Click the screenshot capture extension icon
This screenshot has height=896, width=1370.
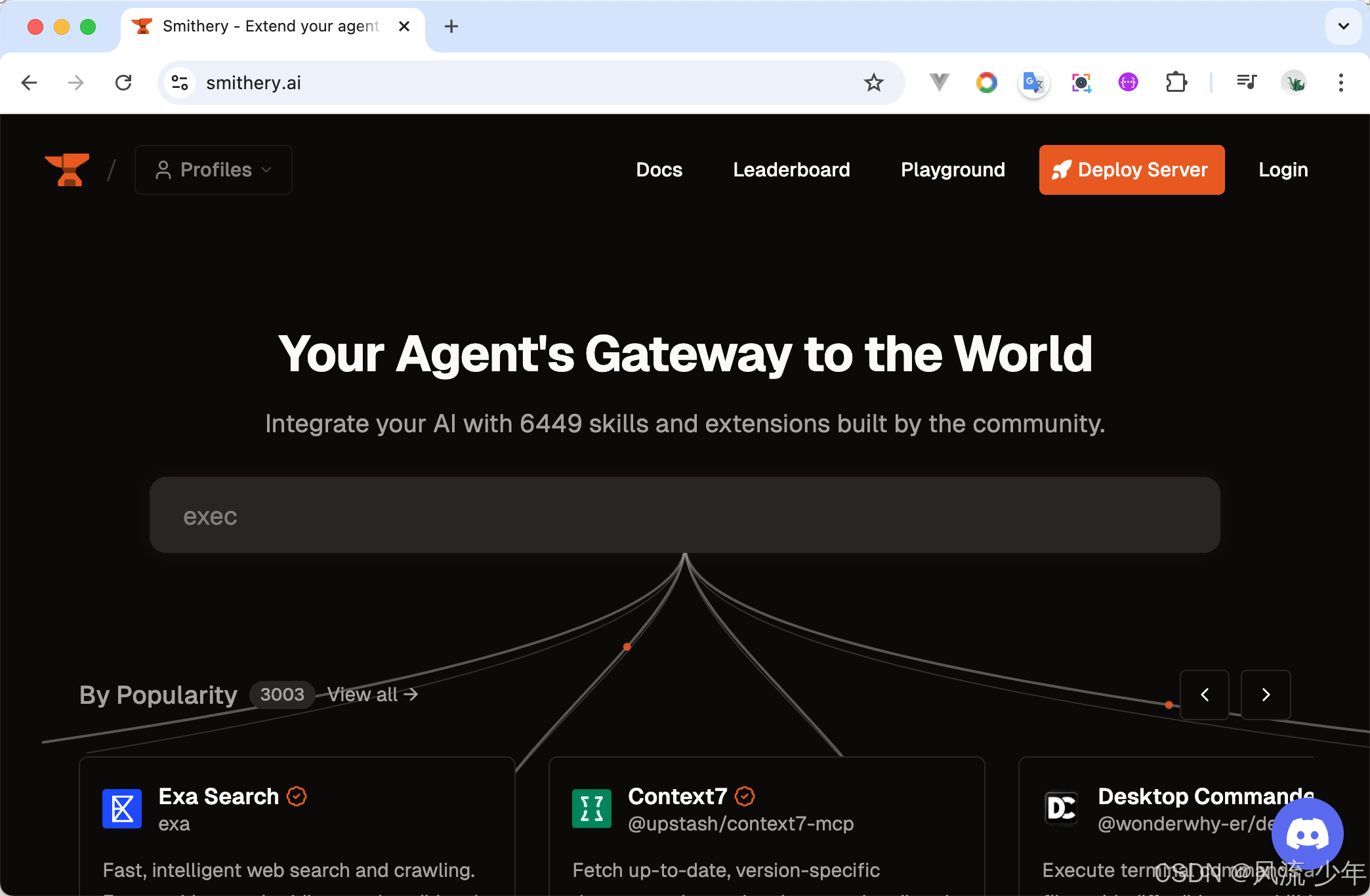[x=1081, y=83]
